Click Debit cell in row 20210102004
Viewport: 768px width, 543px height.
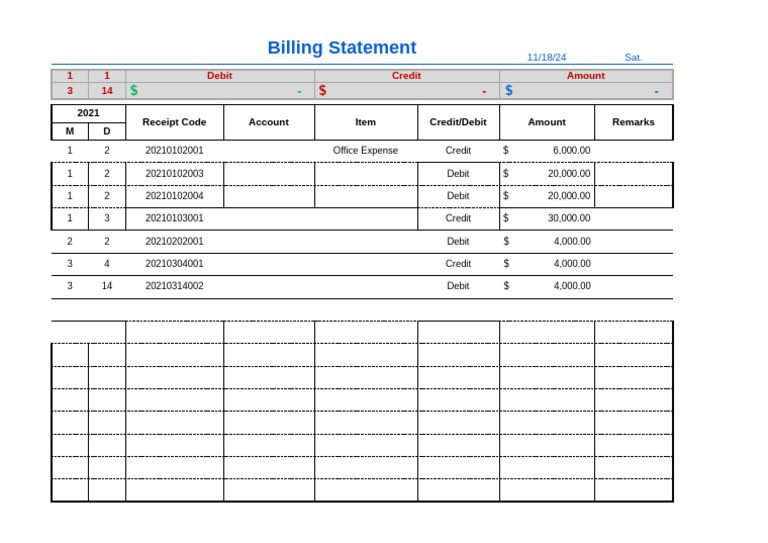click(x=458, y=195)
